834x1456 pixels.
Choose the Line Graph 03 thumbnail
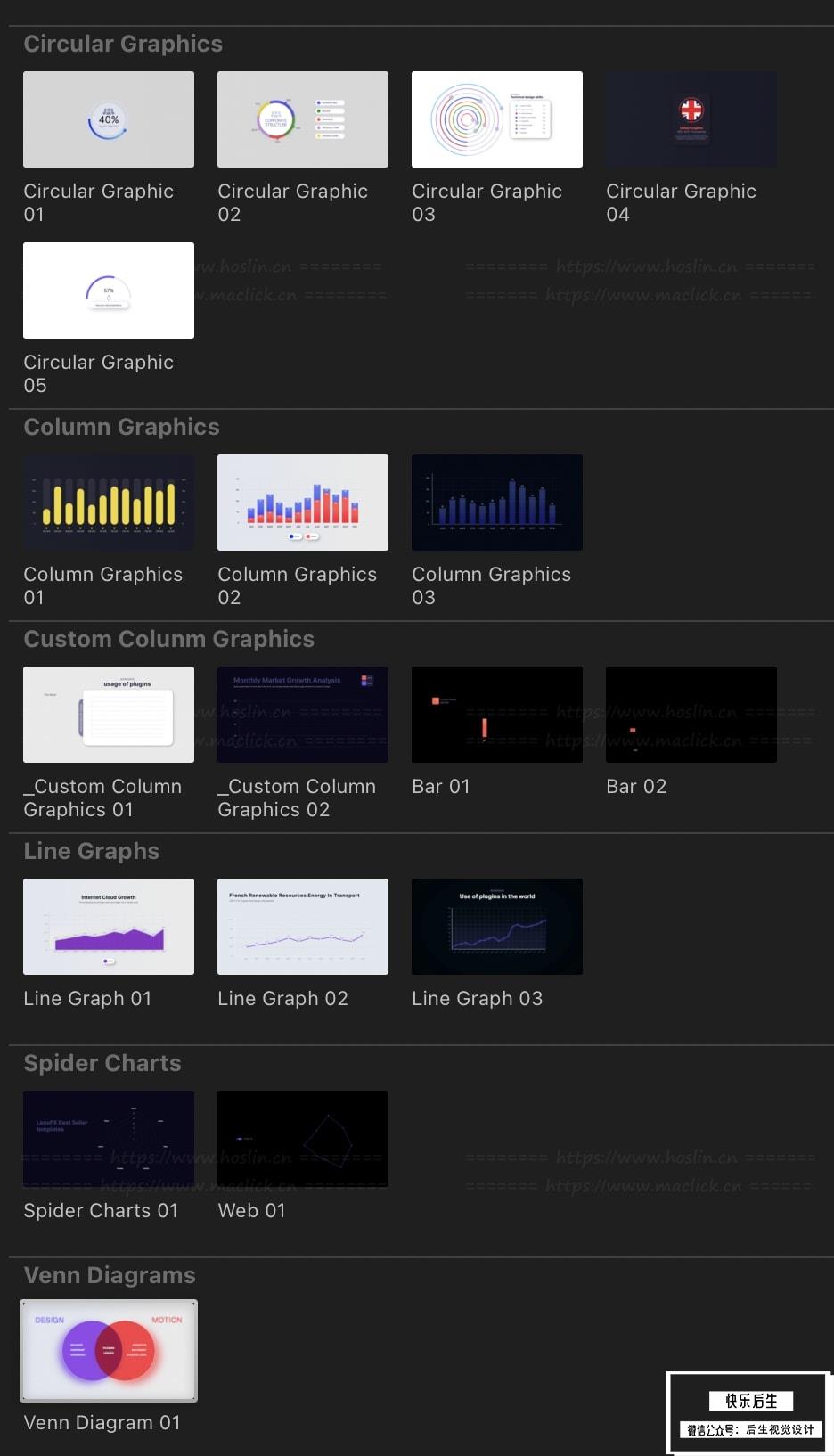pos(497,927)
